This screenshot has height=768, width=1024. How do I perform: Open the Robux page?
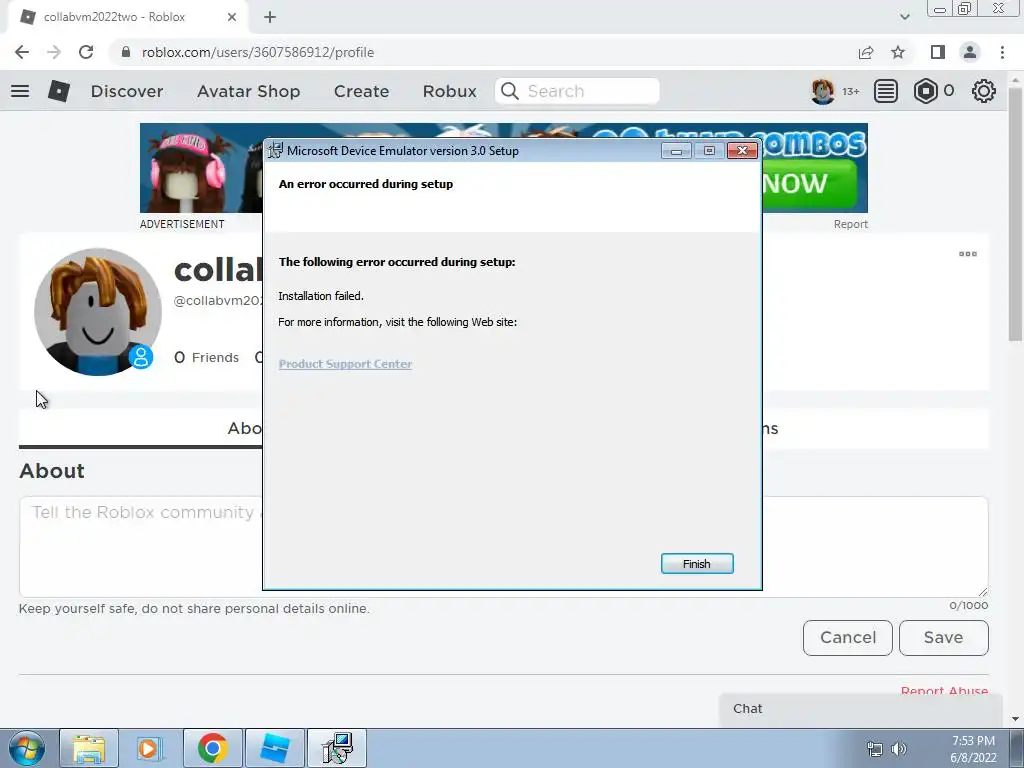(449, 91)
